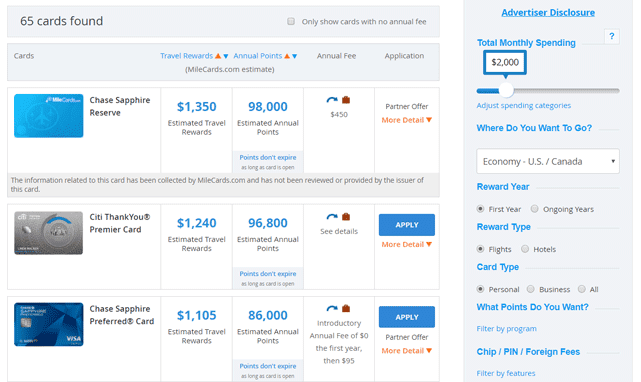The height and width of the screenshot is (382, 641).
Task: Open the question mark help icon
Action: coord(612,36)
